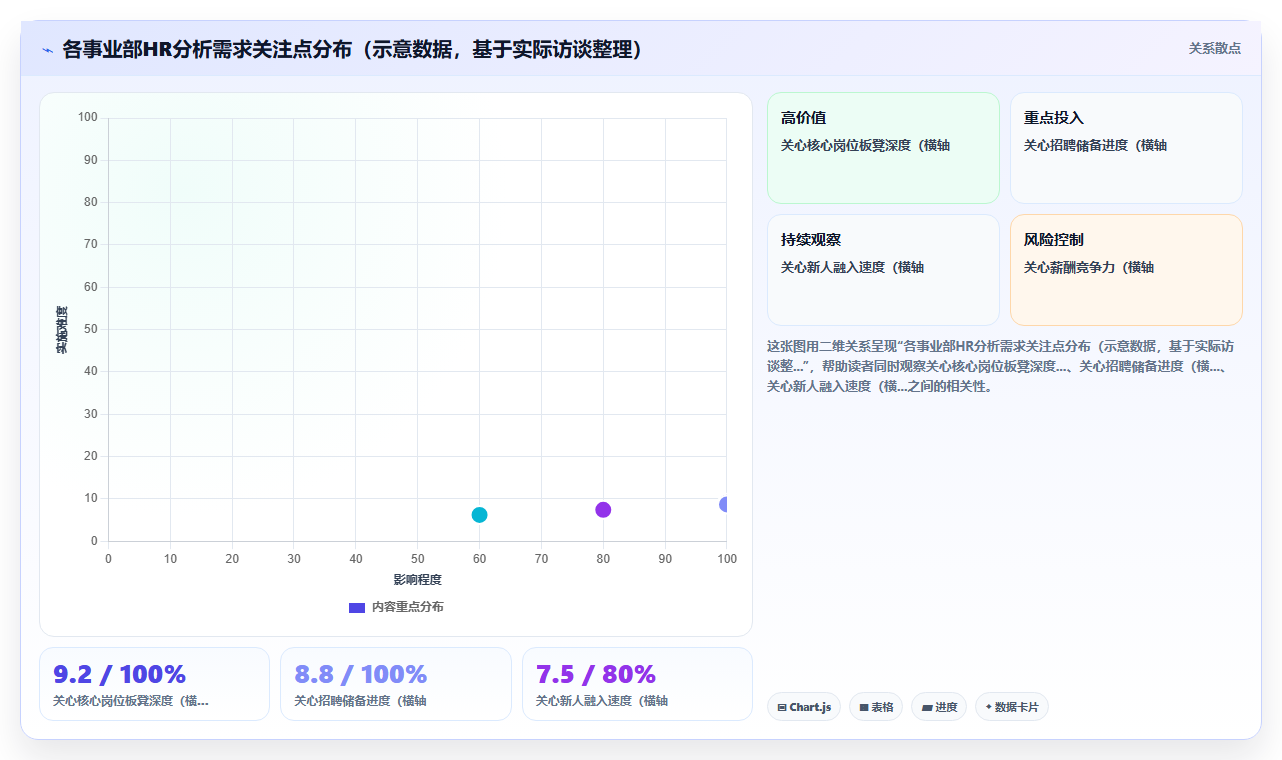The width and height of the screenshot is (1282, 760).
Task: Click the purple scatter point at x=80
Action: point(603,510)
